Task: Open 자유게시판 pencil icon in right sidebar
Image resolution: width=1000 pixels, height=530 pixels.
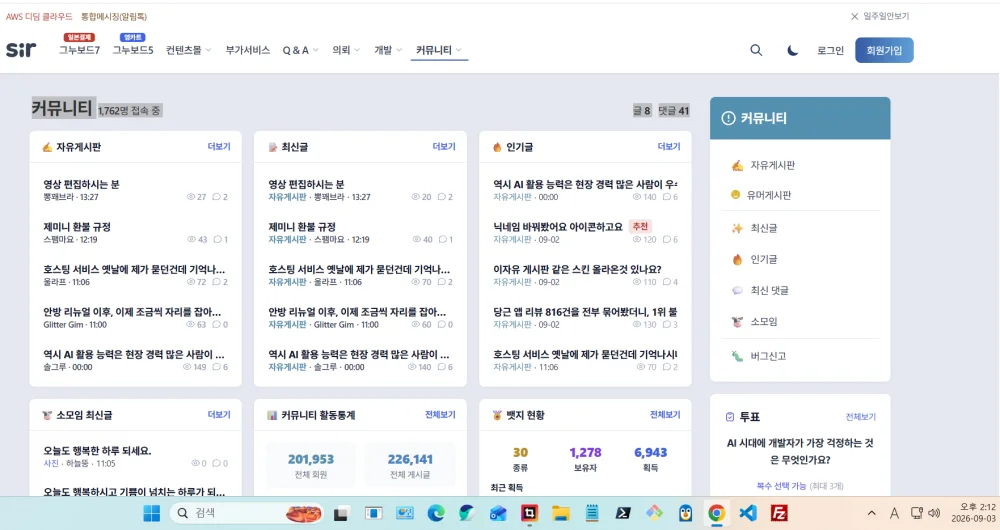Action: pos(737,165)
